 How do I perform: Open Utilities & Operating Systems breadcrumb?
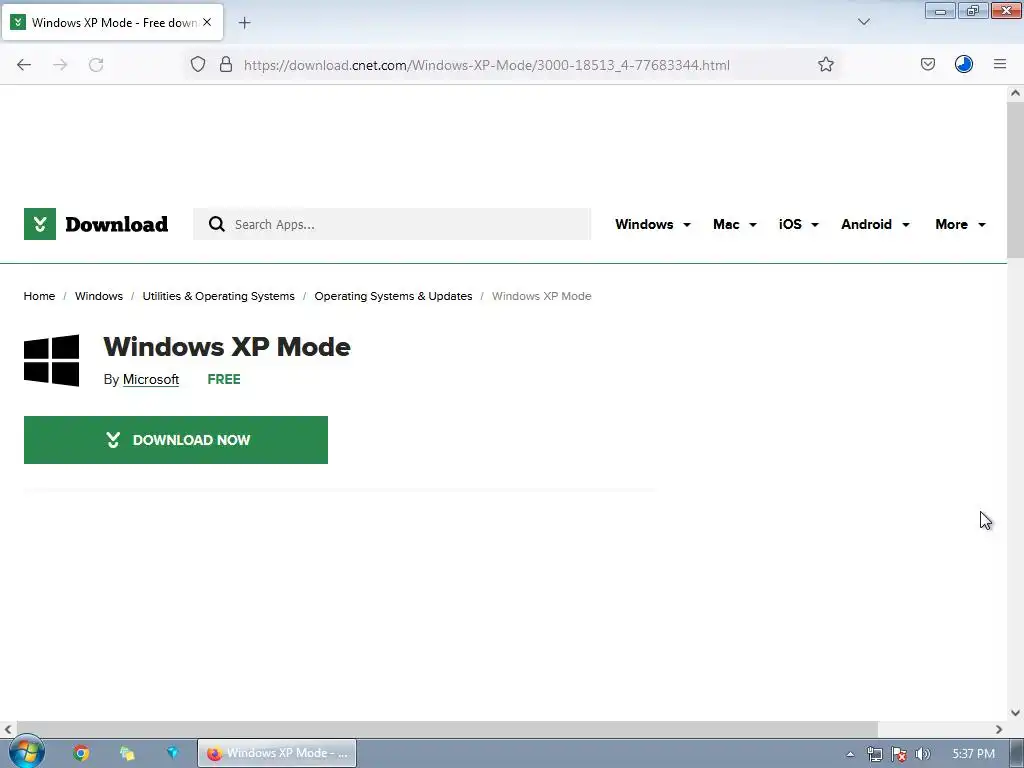point(218,296)
